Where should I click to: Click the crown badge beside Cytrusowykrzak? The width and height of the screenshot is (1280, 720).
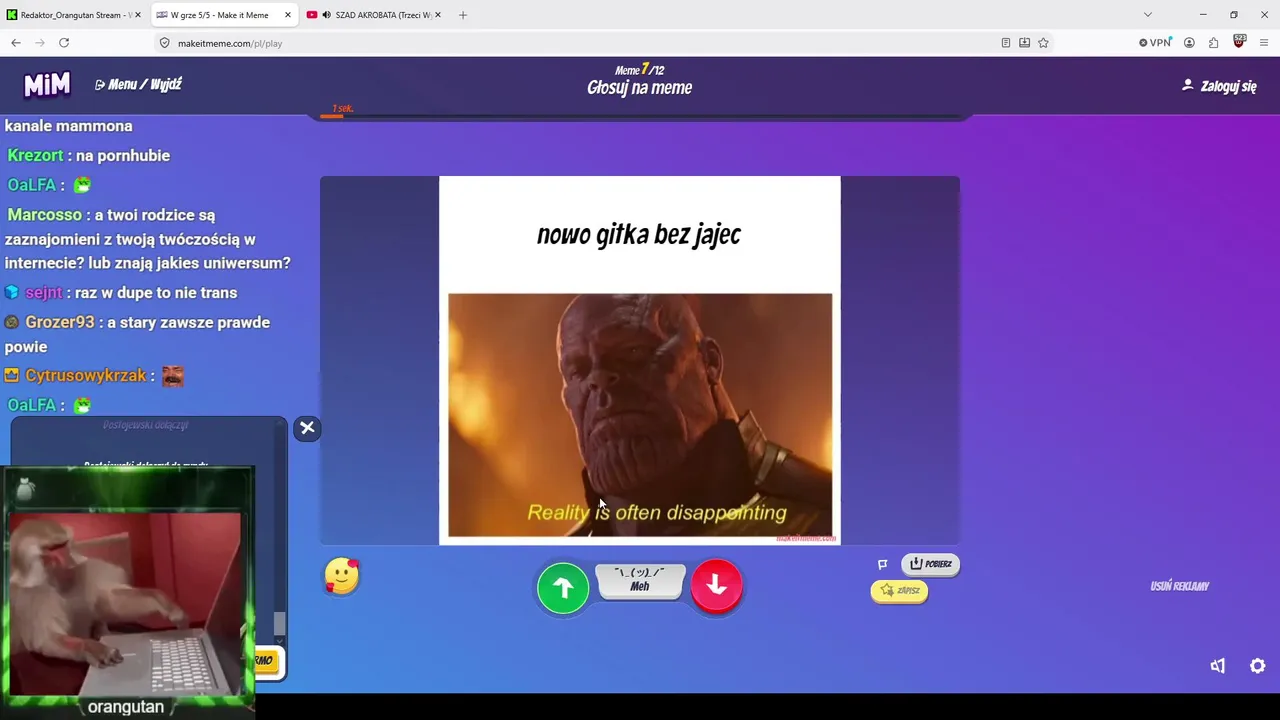(12, 376)
